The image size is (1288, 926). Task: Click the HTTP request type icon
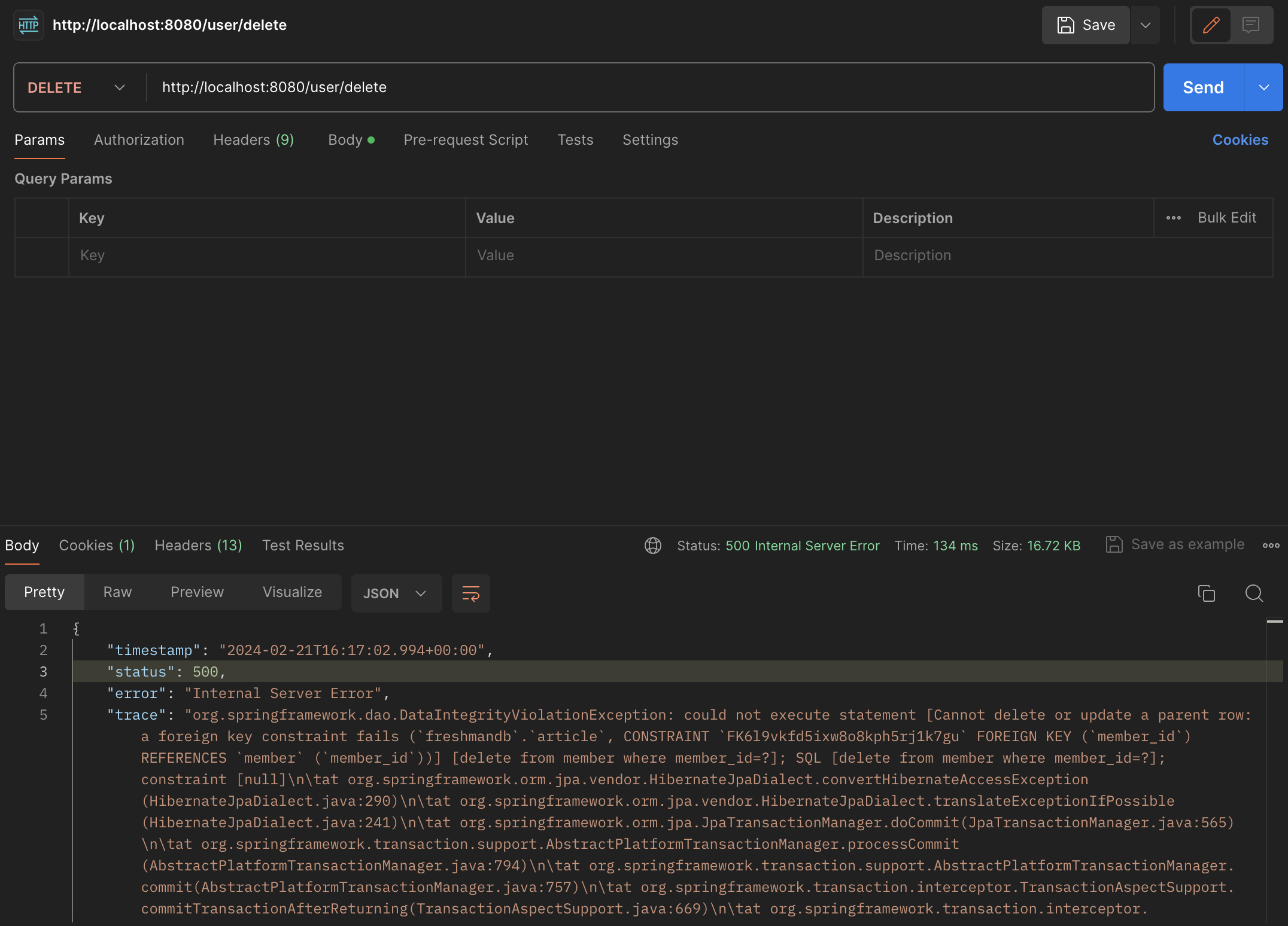pos(28,25)
